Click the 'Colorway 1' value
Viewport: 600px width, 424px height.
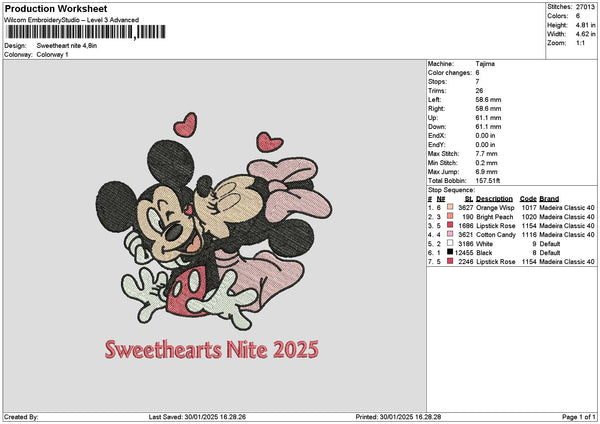click(x=52, y=55)
